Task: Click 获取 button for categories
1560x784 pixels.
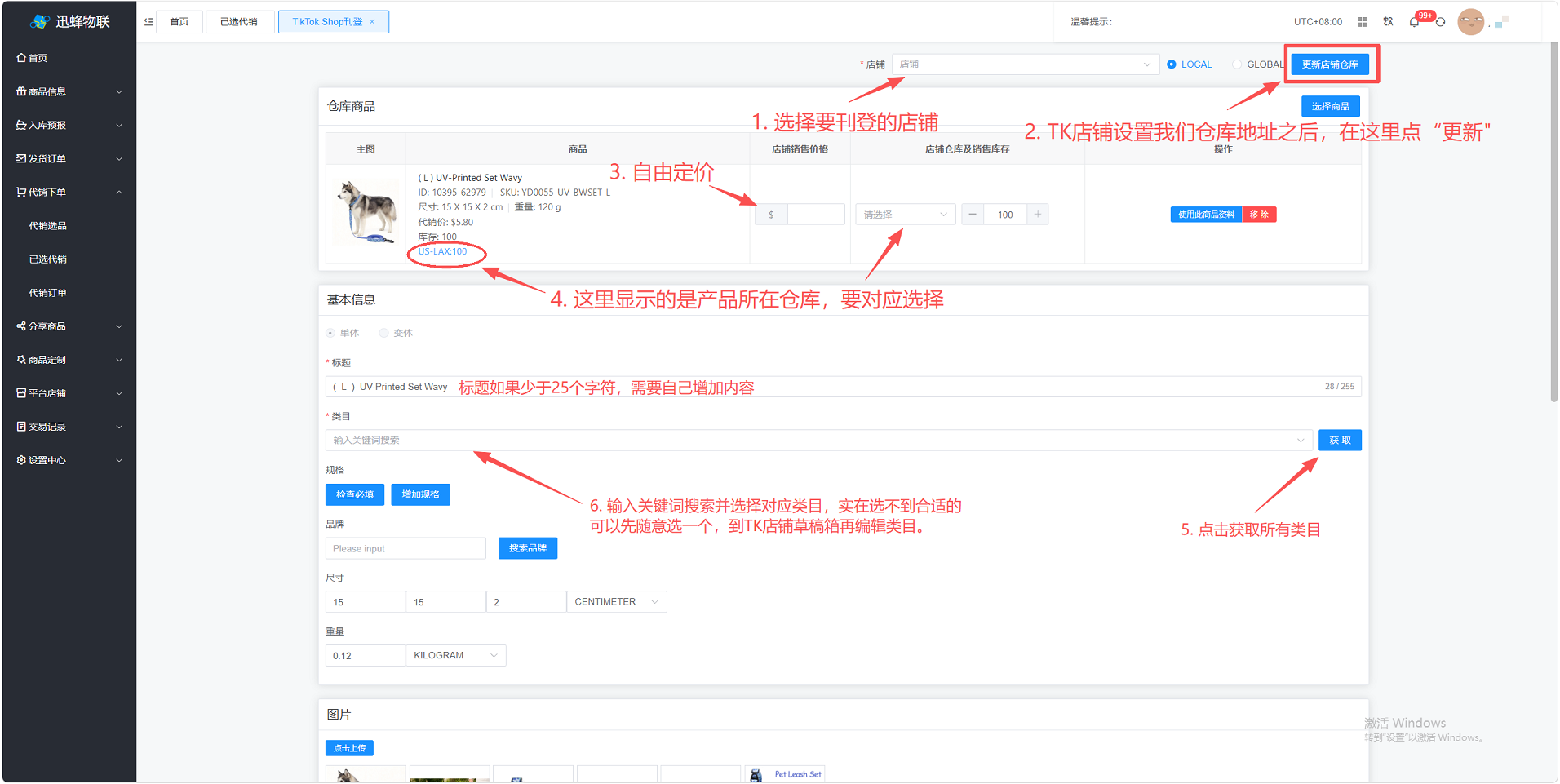Action: tap(1340, 441)
